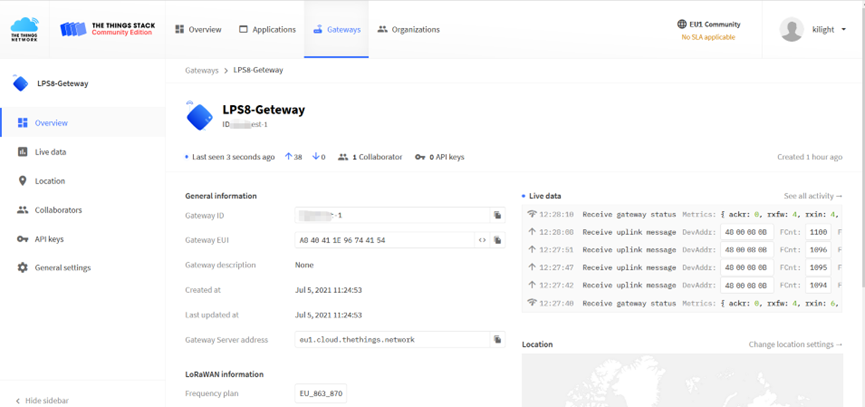Screen dimensions: 865x407
Task: Copy the Gateway ID value
Action: [498, 215]
